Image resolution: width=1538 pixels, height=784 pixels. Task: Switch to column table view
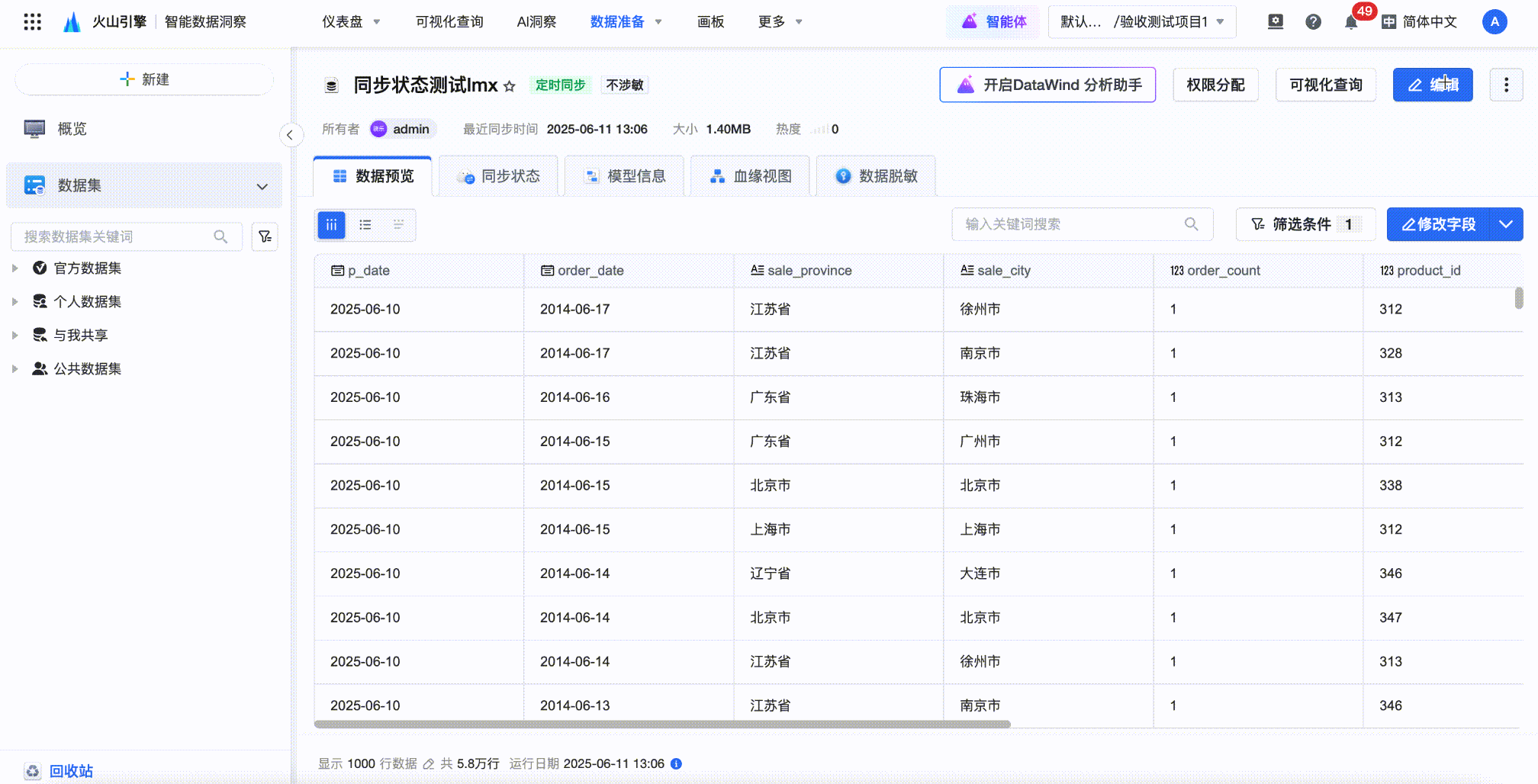[x=332, y=225]
